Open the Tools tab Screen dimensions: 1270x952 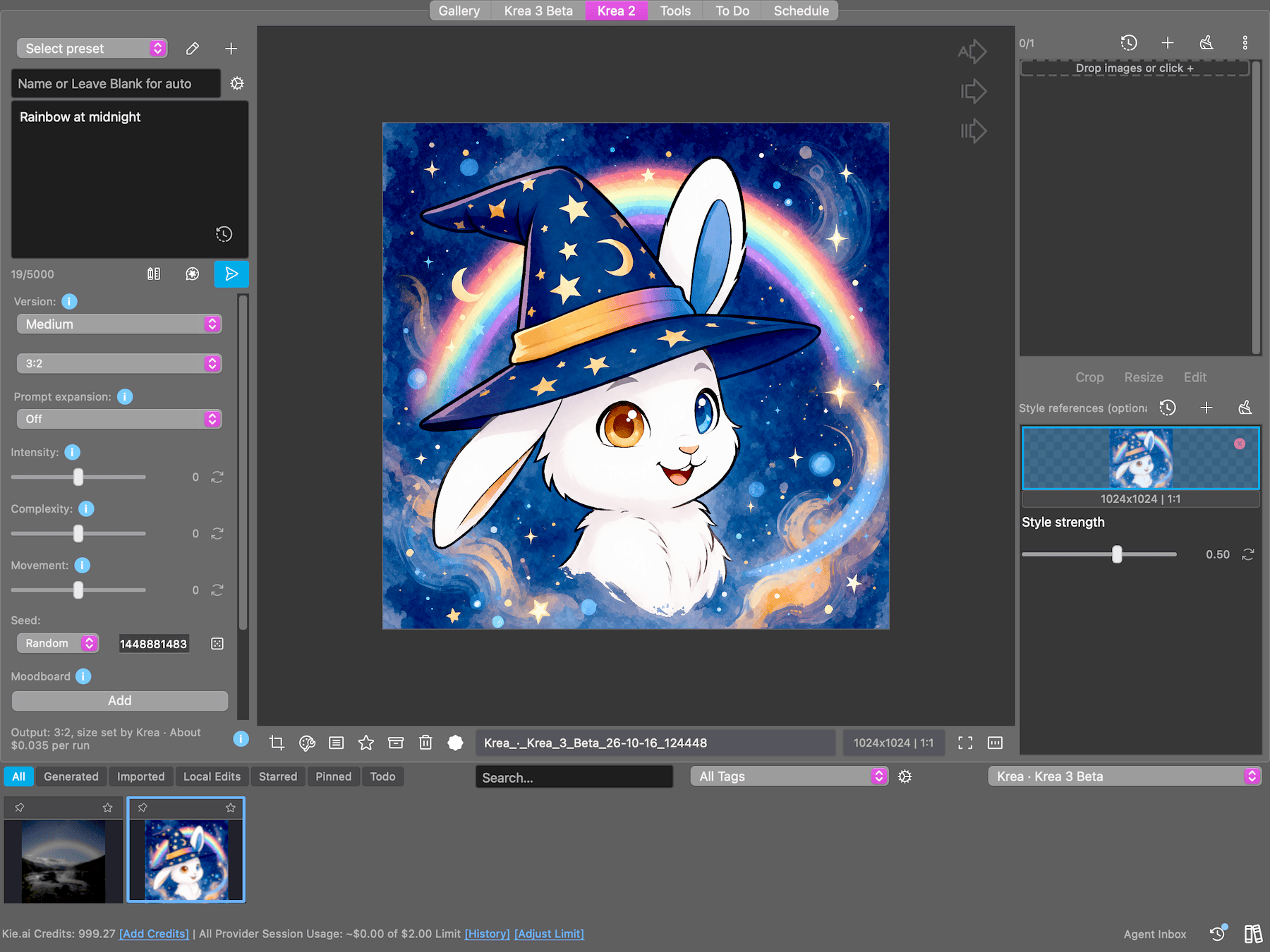(x=675, y=11)
